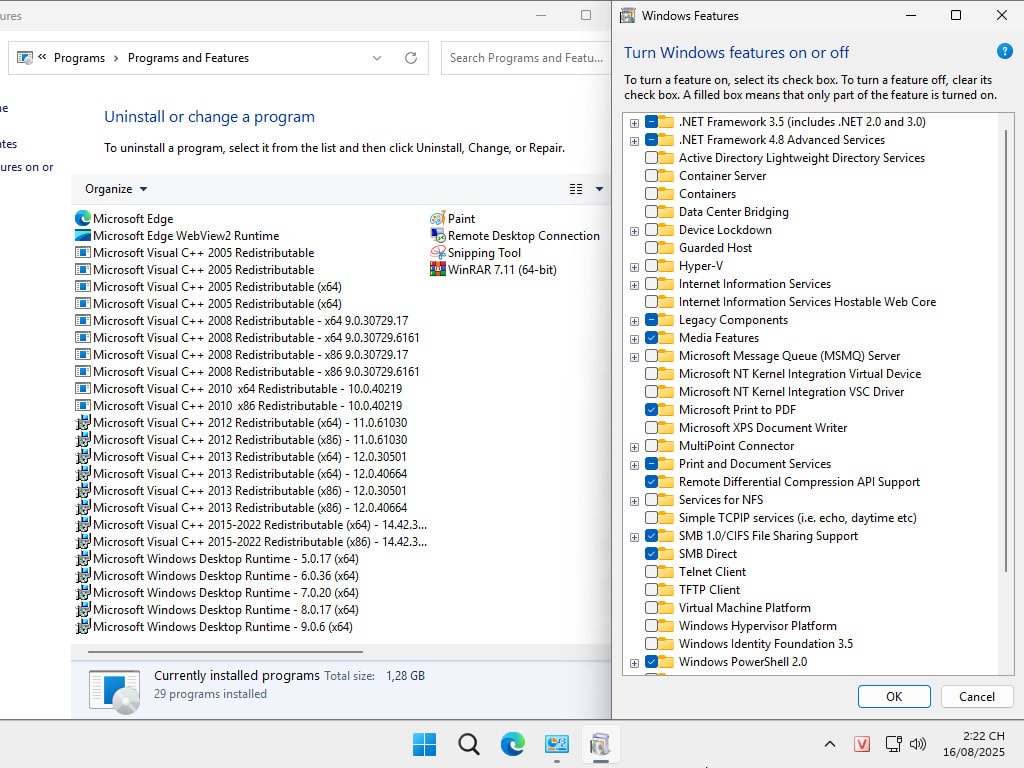Click the program list horizontal scrollbar
Viewport: 1024px width, 768px height.
click(x=225, y=651)
